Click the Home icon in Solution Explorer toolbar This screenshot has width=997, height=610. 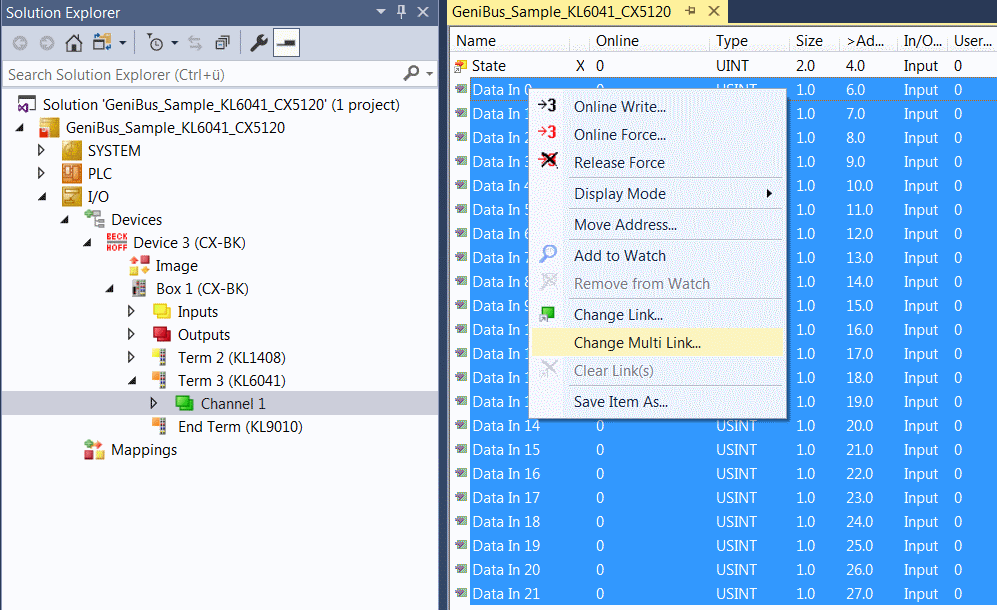click(74, 43)
